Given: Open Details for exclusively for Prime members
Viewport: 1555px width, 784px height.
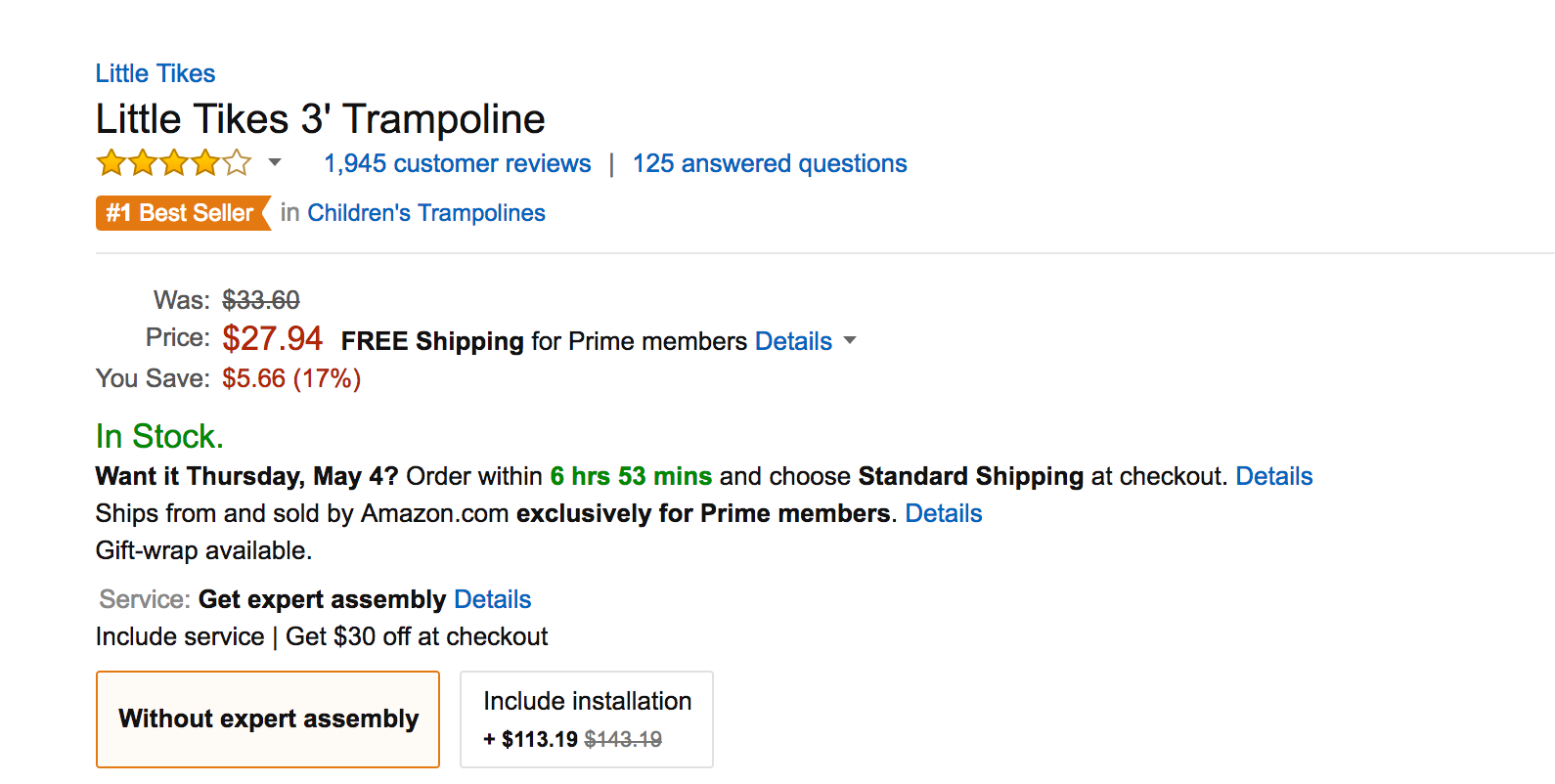Looking at the screenshot, I should [x=943, y=513].
